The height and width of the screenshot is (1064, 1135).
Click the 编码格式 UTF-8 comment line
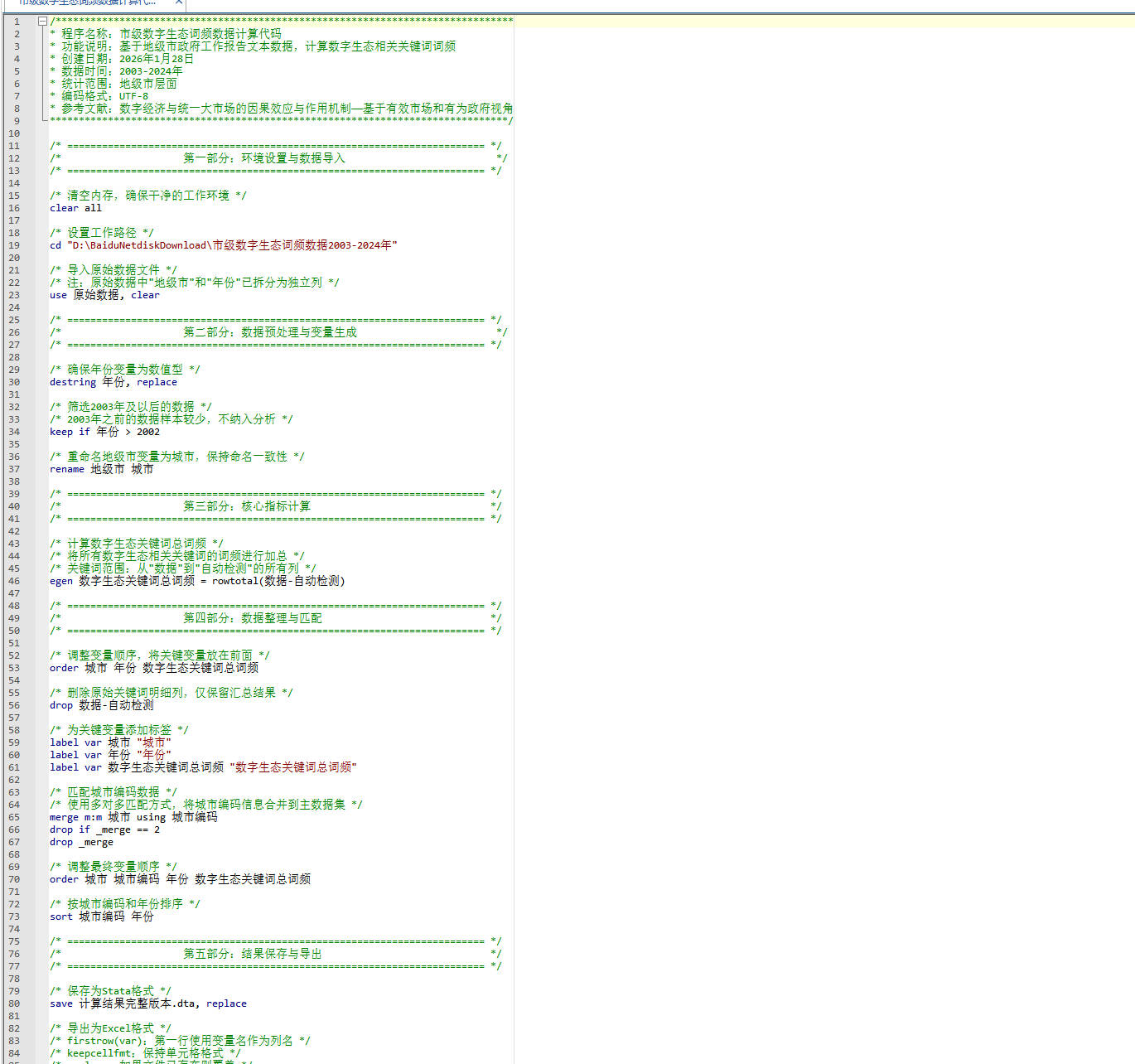tap(99, 96)
